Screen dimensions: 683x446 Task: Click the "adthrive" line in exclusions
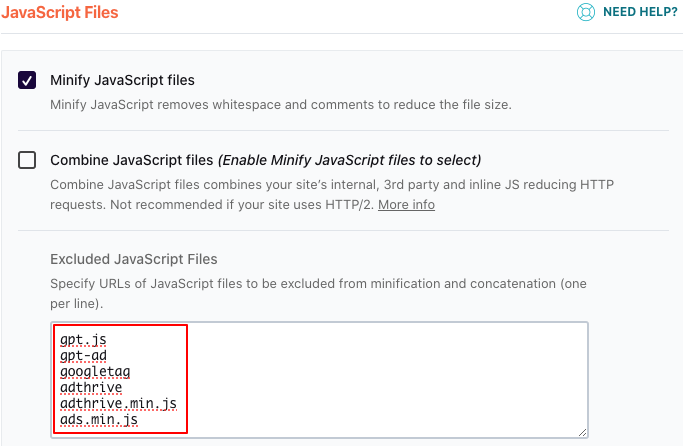click(92, 388)
